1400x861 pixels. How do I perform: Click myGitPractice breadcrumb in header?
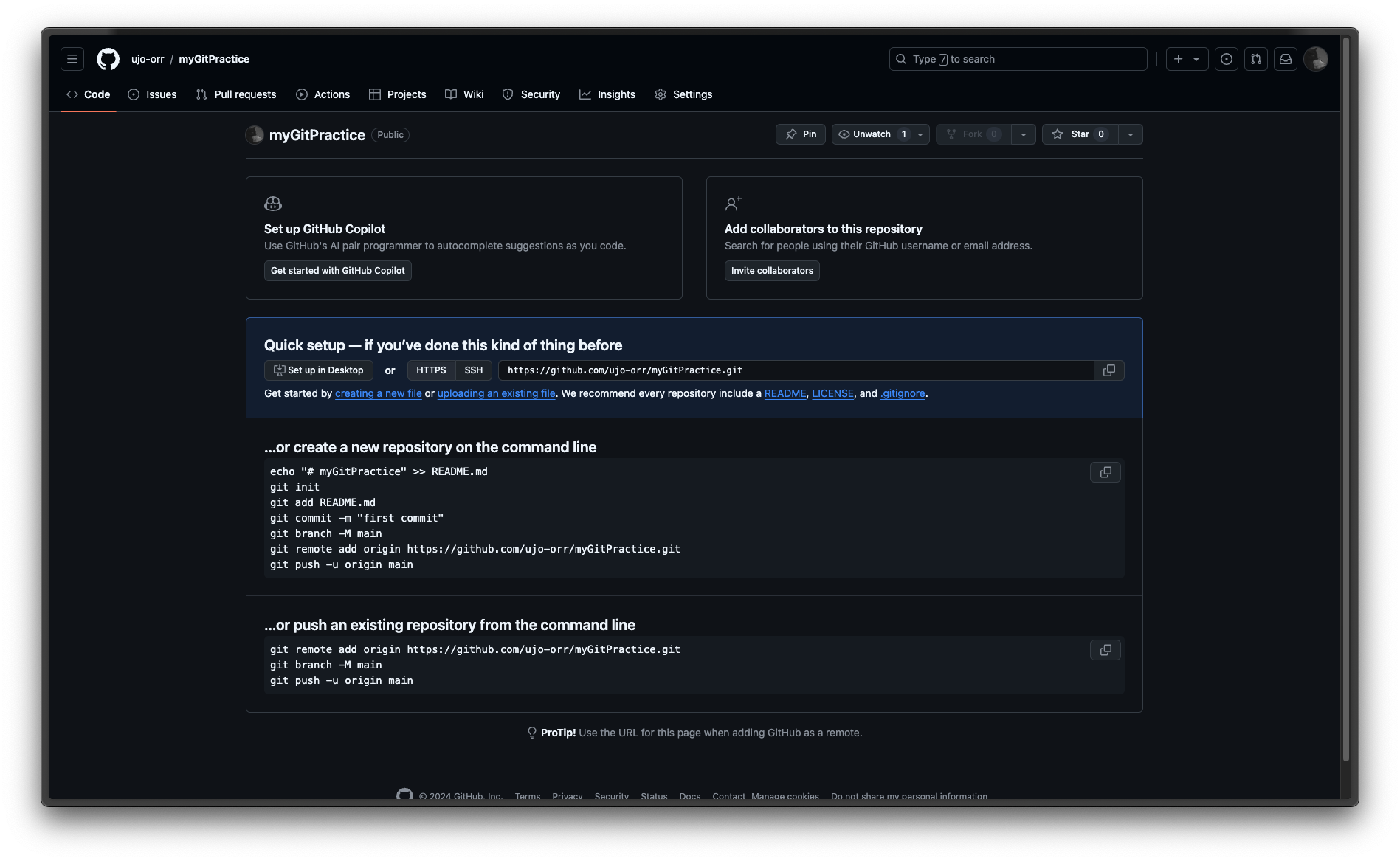[x=214, y=59]
